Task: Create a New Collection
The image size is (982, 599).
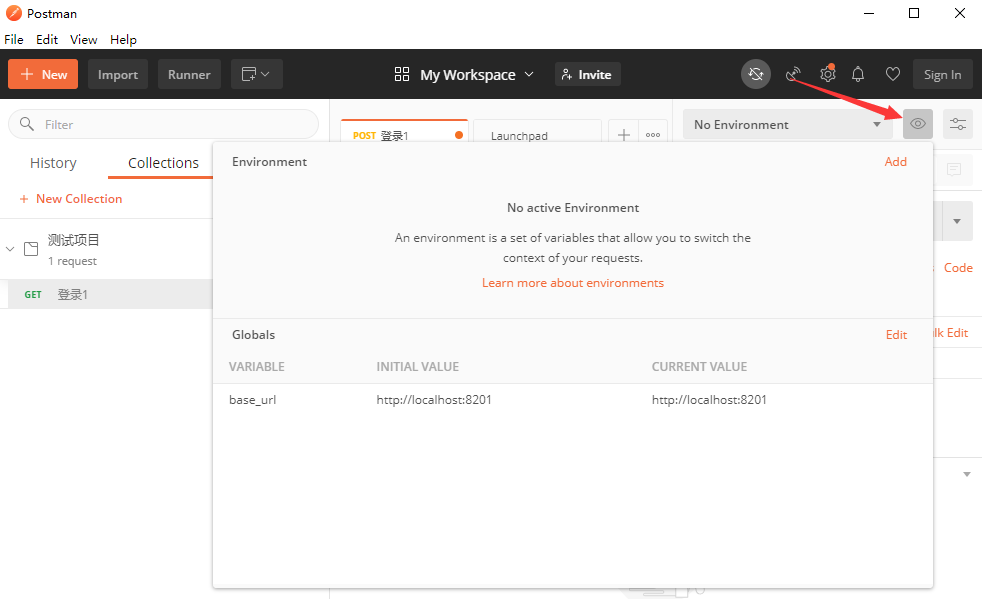Action: [71, 199]
